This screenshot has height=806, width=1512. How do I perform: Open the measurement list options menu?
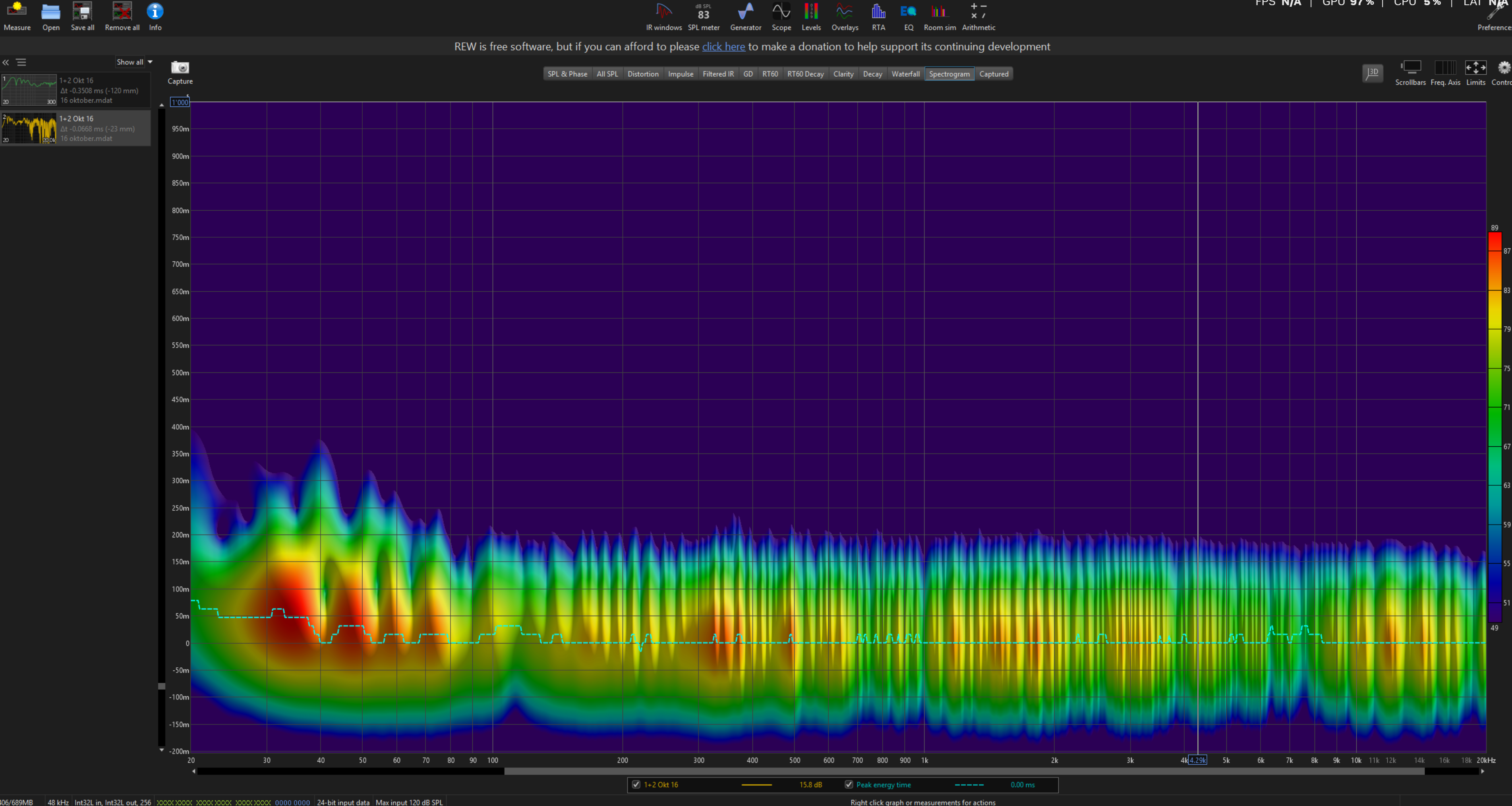pos(21,62)
